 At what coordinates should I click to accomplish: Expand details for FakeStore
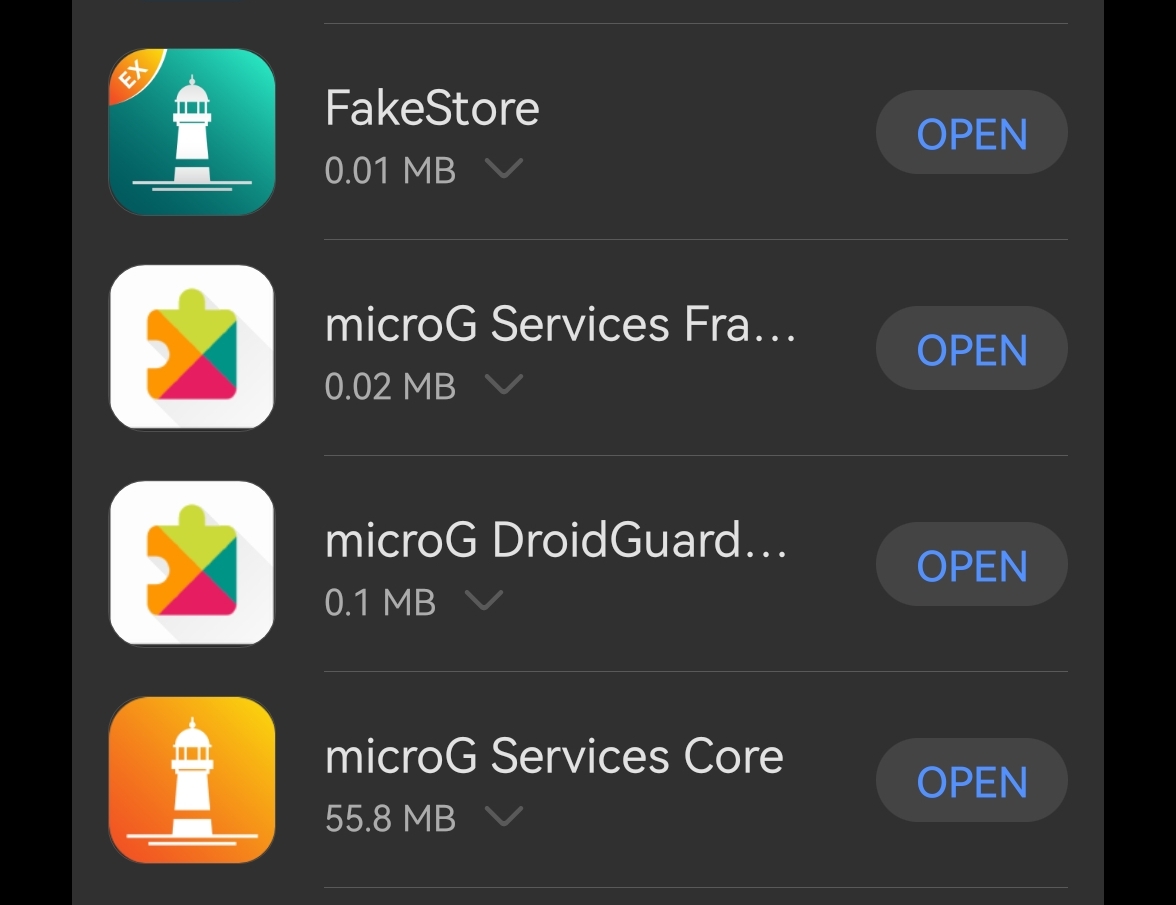coord(503,170)
